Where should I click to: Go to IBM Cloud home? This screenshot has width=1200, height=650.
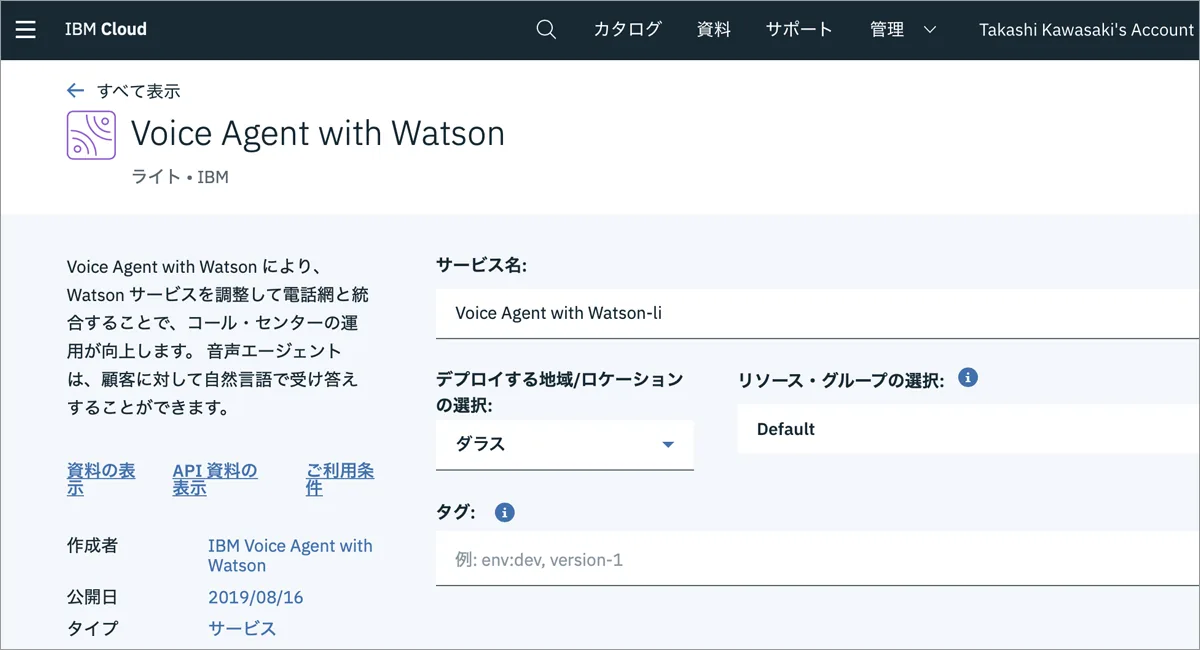[x=106, y=30]
